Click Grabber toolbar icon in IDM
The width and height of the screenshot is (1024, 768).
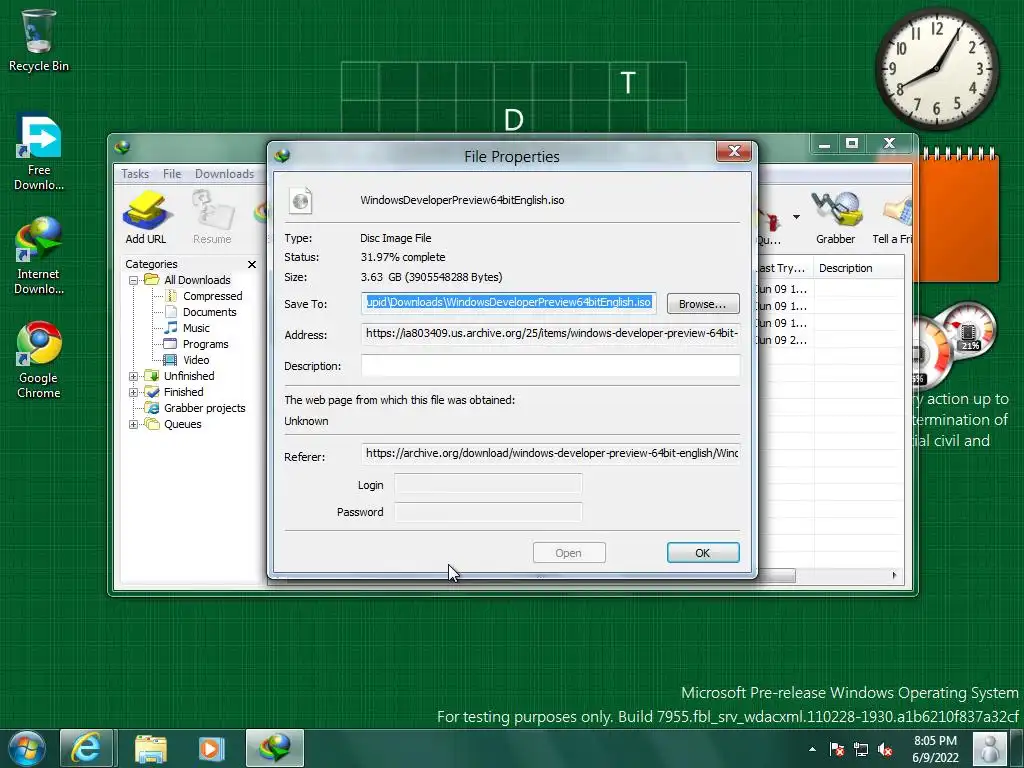(835, 217)
